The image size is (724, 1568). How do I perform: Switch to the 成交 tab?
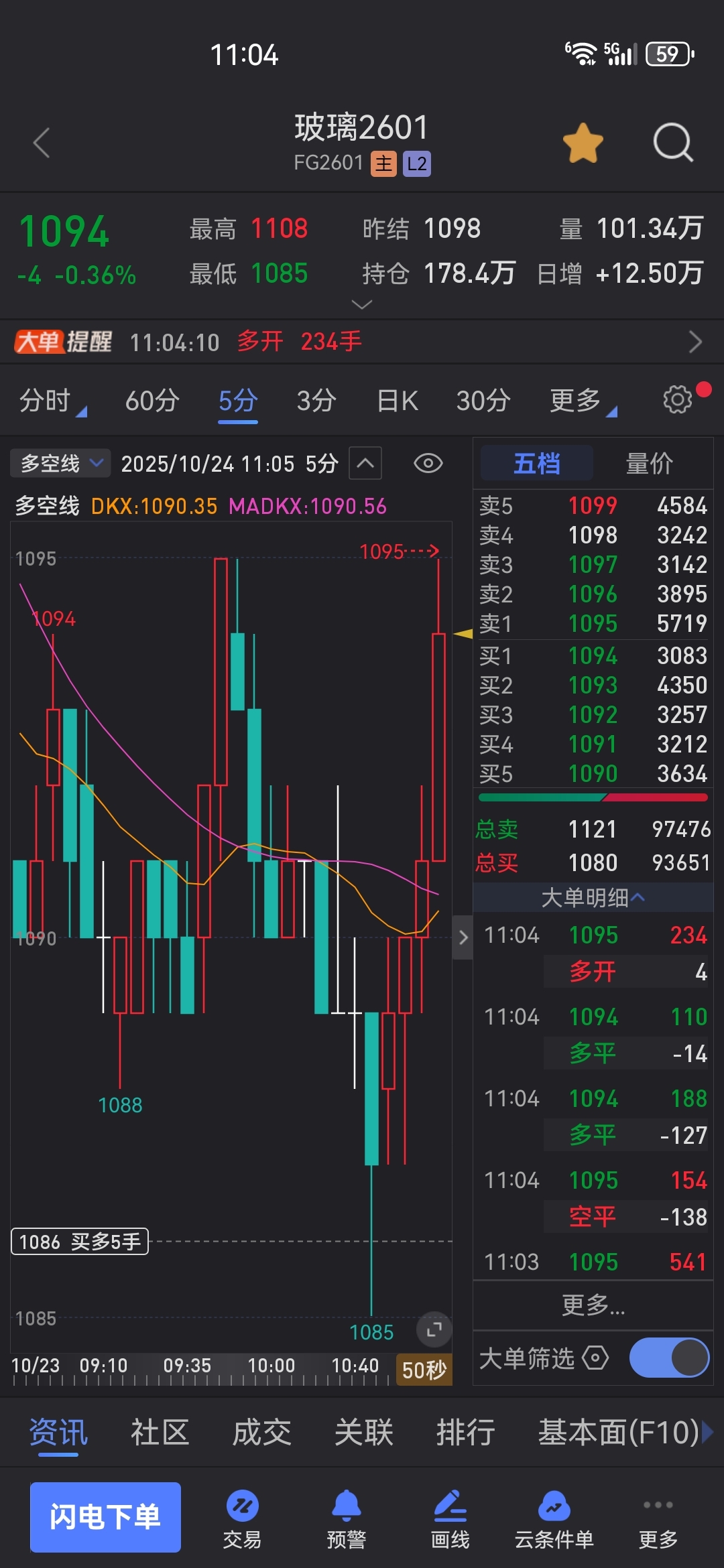[x=261, y=1433]
